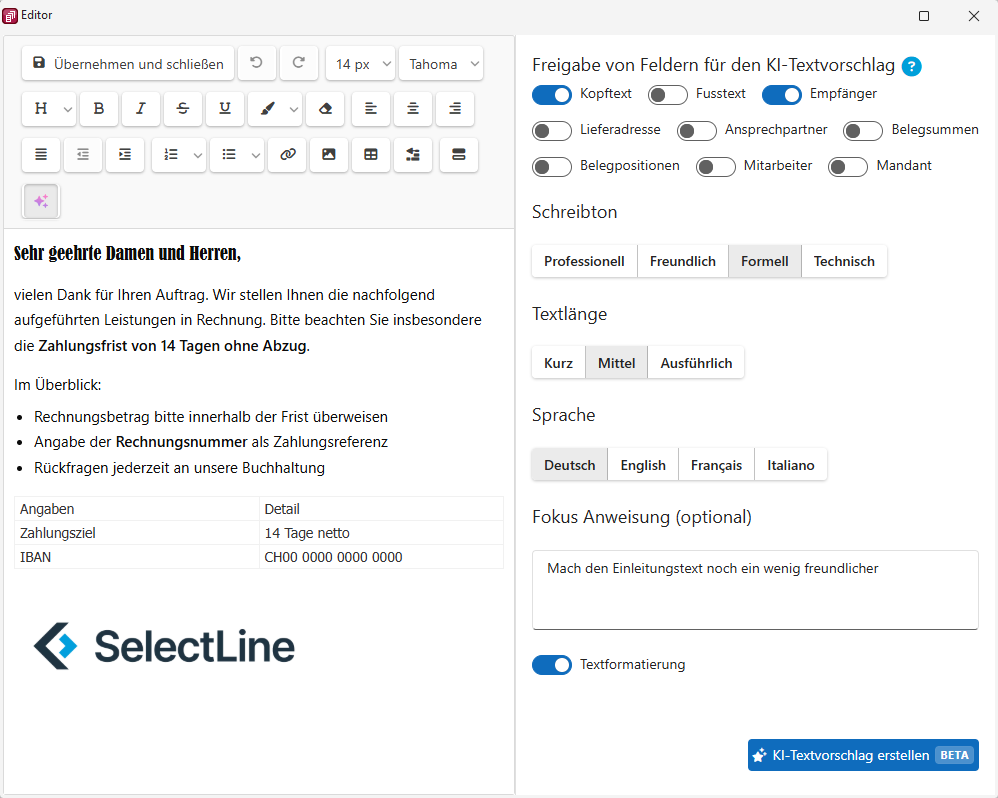The width and height of the screenshot is (998, 798).
Task: Set language to Deutsch
Action: [x=570, y=465]
